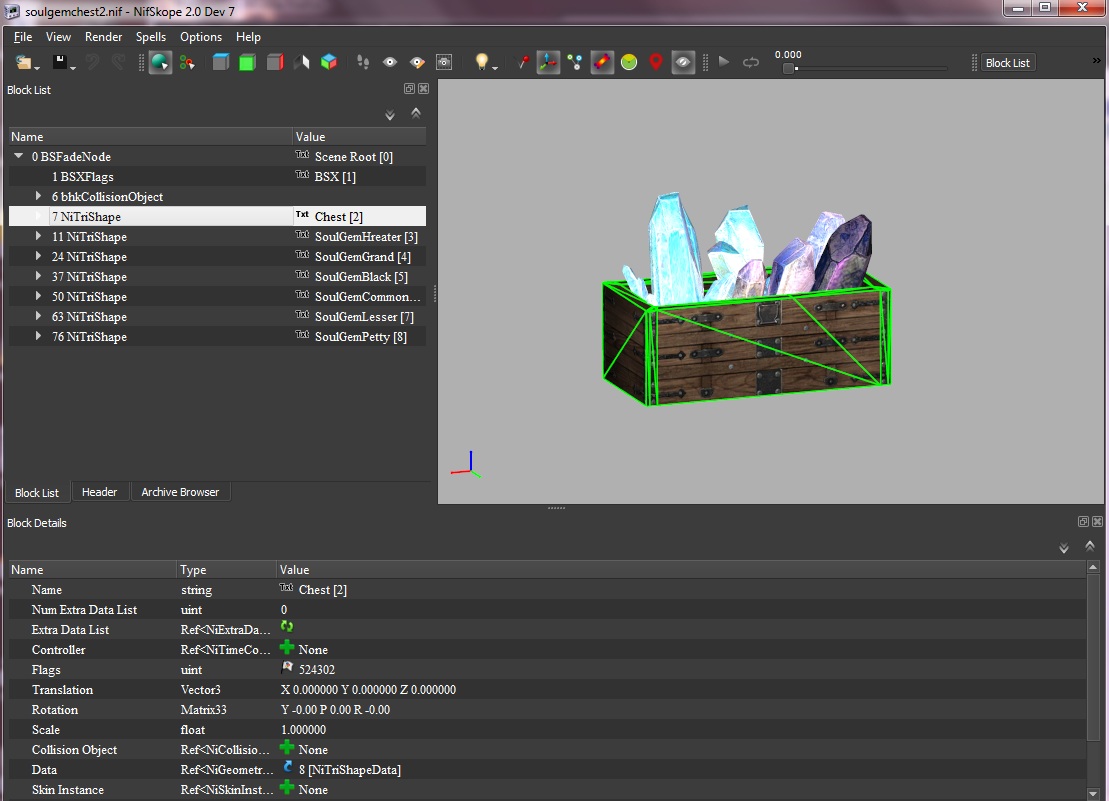Expand the 24 NiTriShape node
Image resolution: width=1109 pixels, height=801 pixels.
pos(38,256)
